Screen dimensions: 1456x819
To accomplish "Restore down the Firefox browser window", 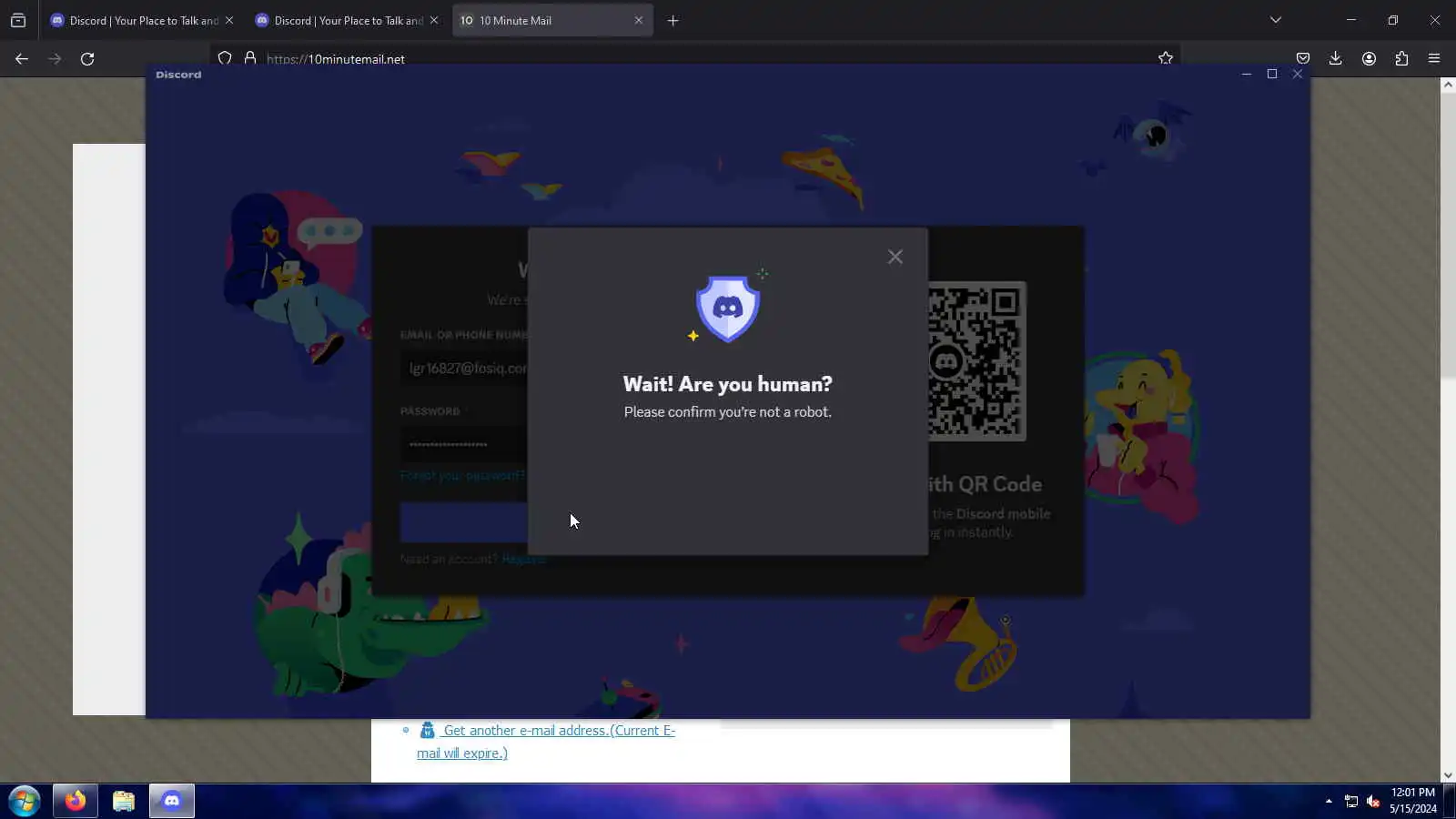I will pyautogui.click(x=1393, y=20).
